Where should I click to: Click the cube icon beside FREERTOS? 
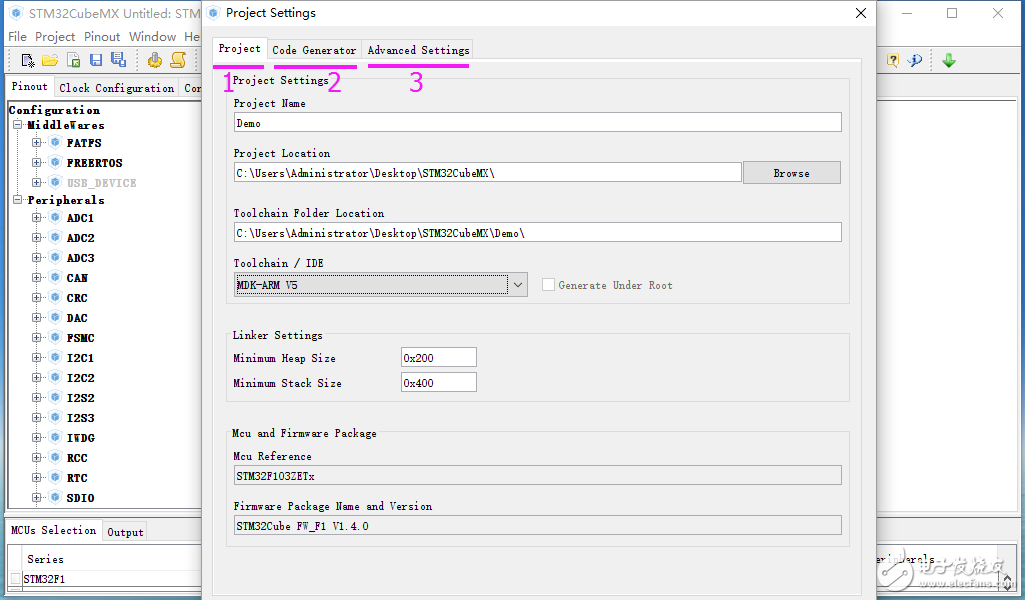[x=56, y=162]
